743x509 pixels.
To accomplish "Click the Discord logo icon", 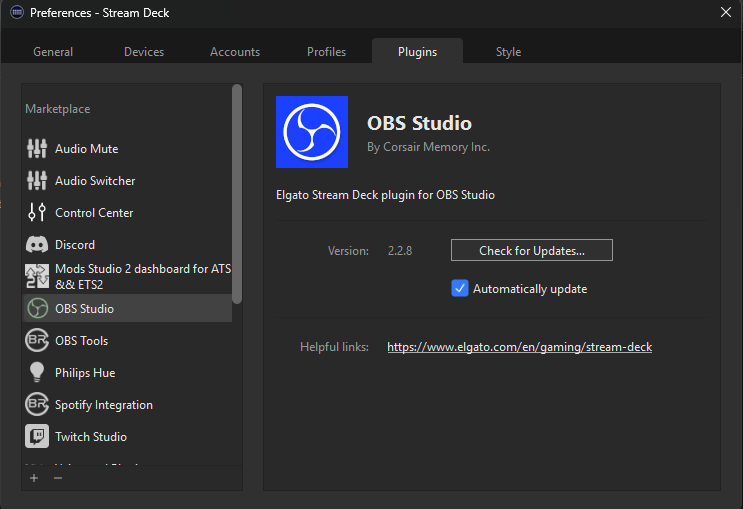I will 37,245.
